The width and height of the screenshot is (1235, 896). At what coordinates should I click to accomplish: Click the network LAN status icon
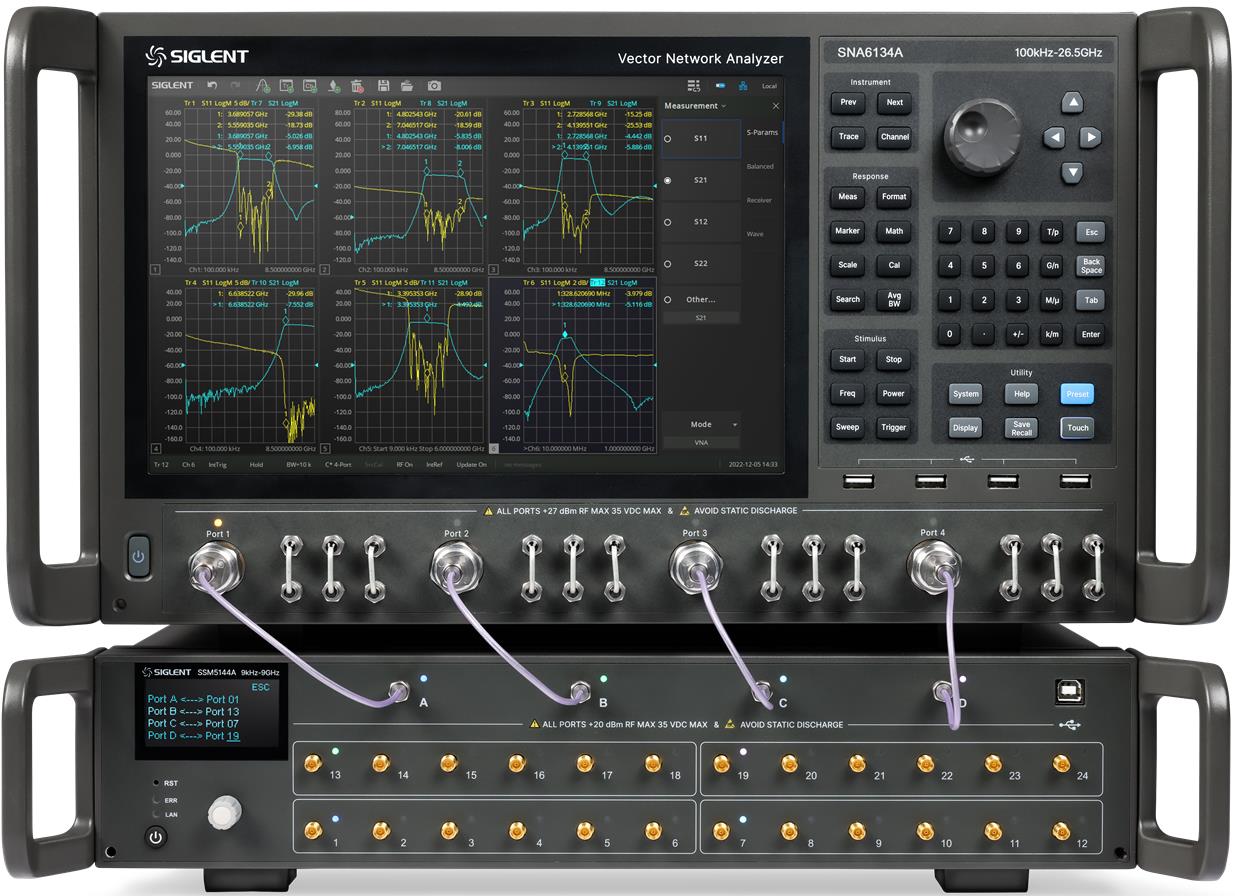742,86
